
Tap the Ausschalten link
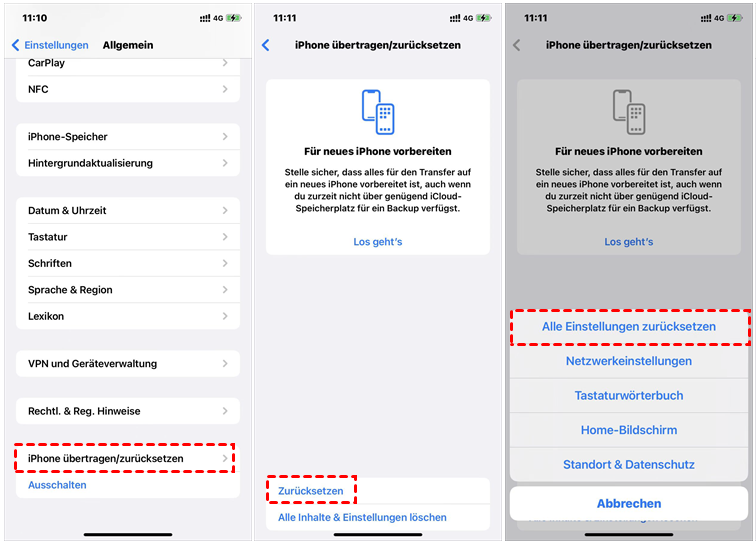pos(57,485)
